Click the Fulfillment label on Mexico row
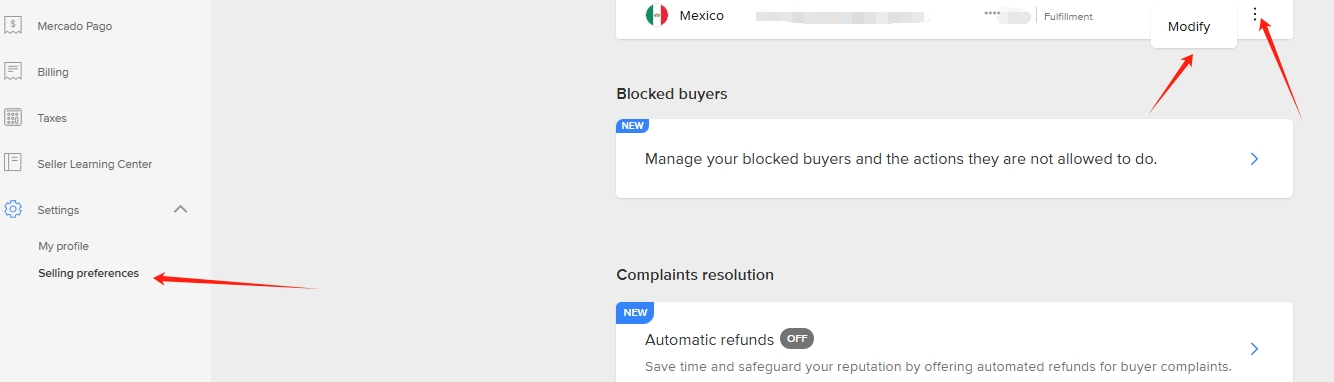The width and height of the screenshot is (1334, 382). coord(1068,17)
